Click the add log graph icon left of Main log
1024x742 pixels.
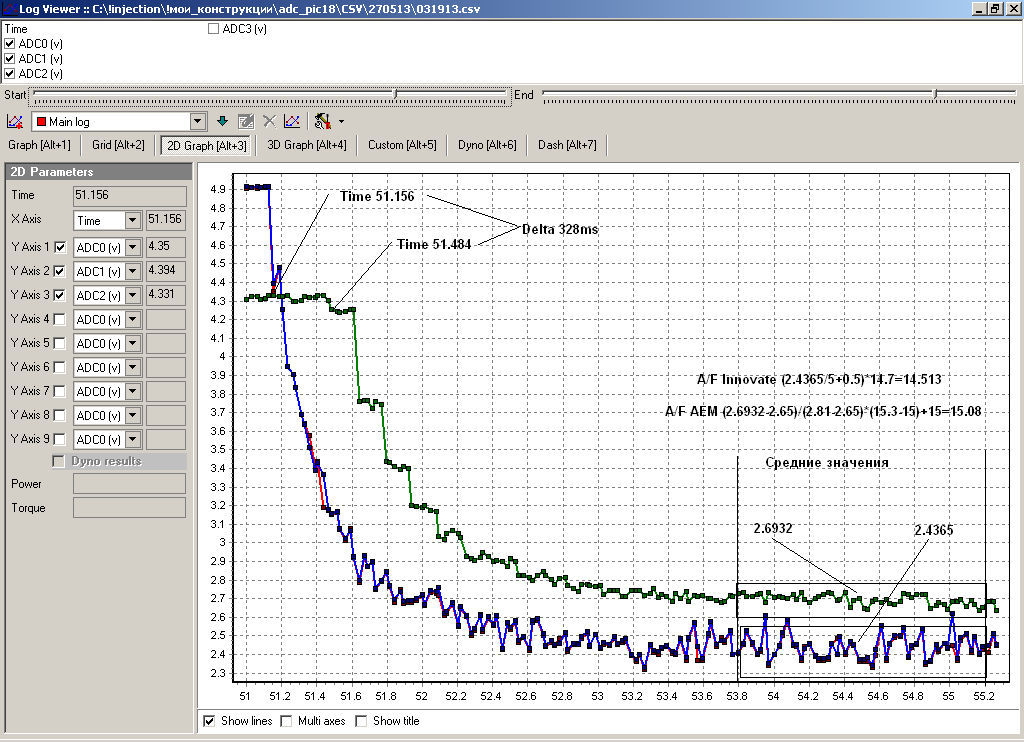pyautogui.click(x=14, y=122)
